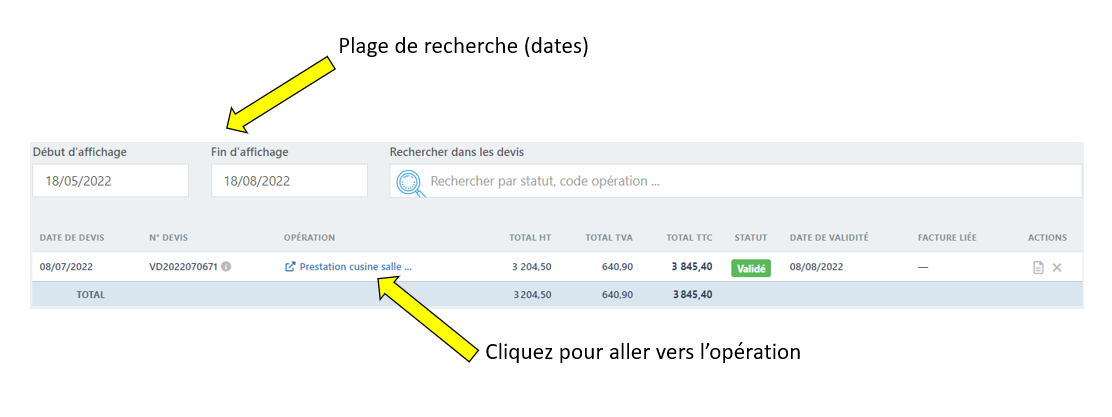
Task: Open the document icon in the Actions column
Action: pos(1038,268)
